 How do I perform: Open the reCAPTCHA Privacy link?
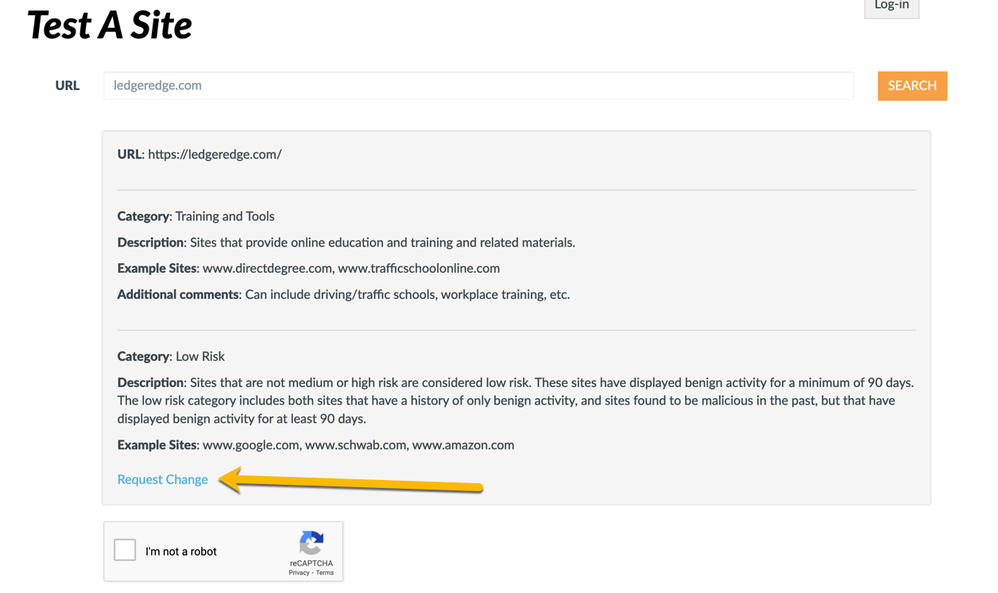point(299,573)
